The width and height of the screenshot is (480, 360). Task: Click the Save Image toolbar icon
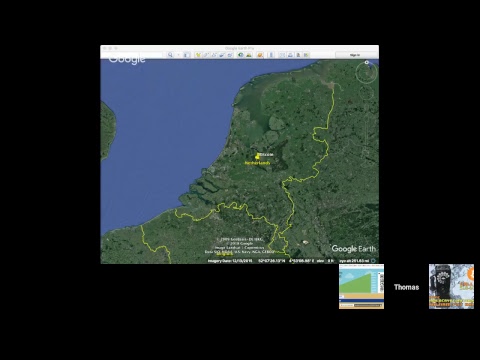(x=298, y=55)
